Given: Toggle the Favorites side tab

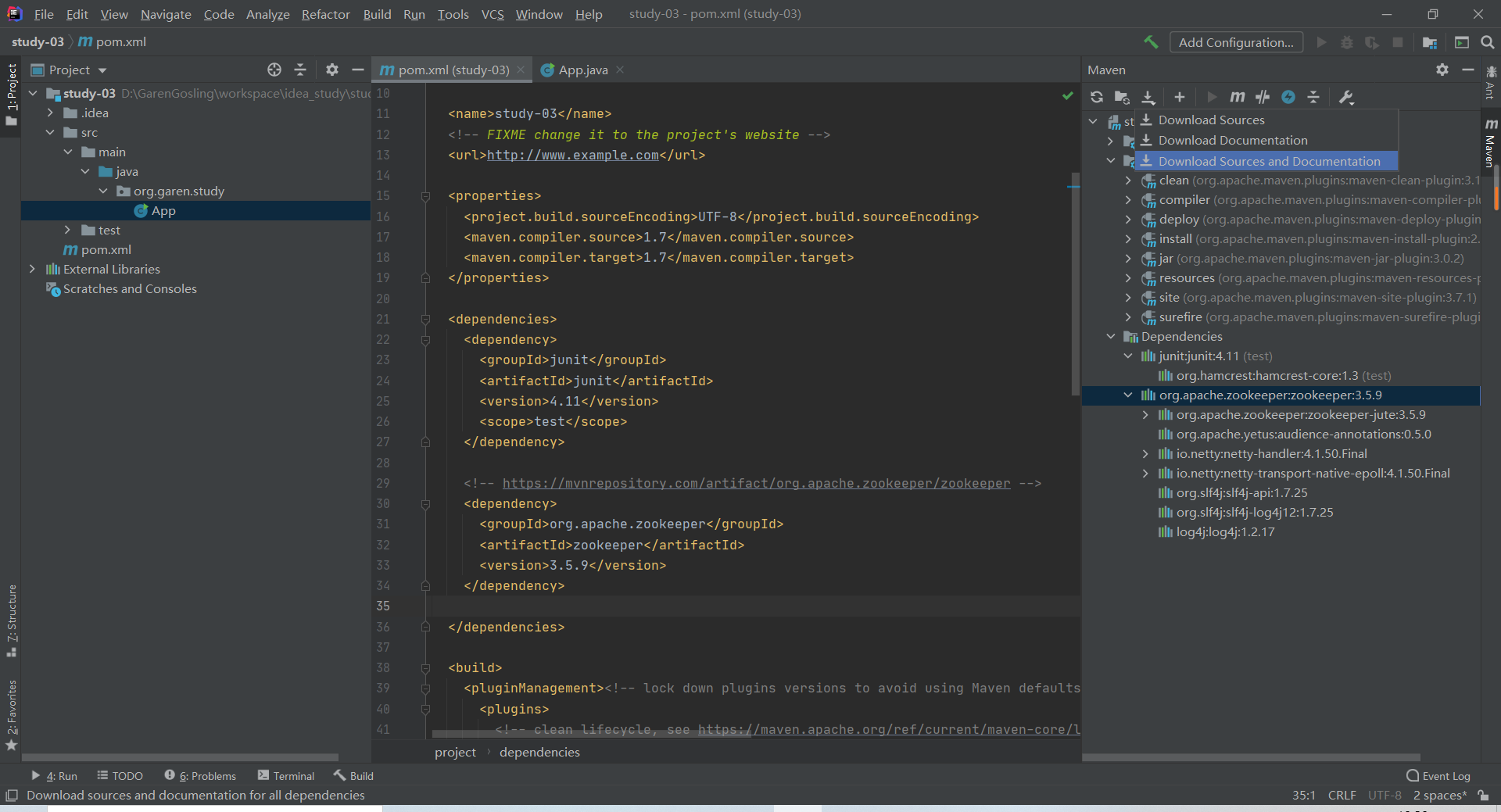Looking at the screenshot, I should (x=11, y=715).
